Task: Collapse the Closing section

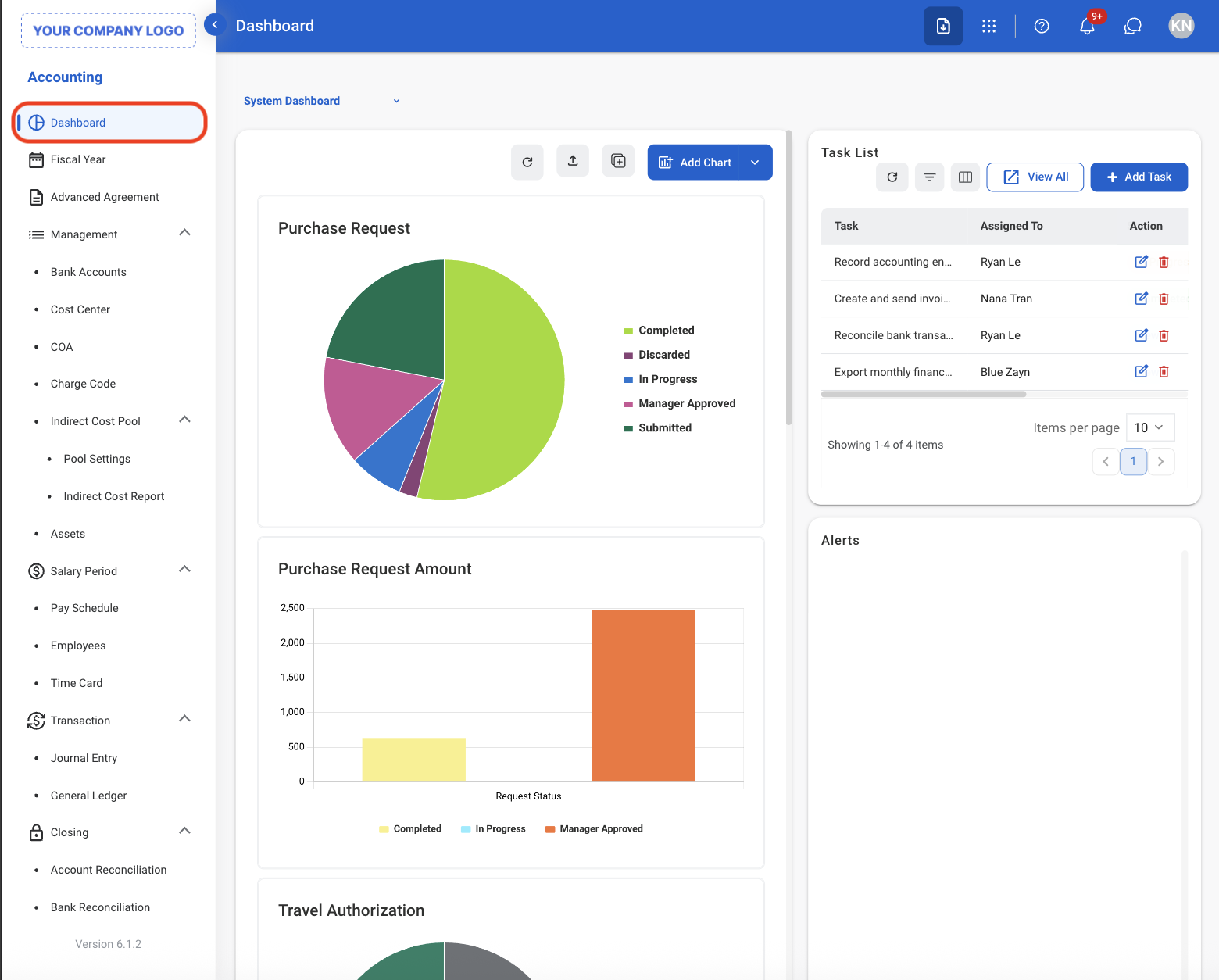Action: pyautogui.click(x=185, y=831)
